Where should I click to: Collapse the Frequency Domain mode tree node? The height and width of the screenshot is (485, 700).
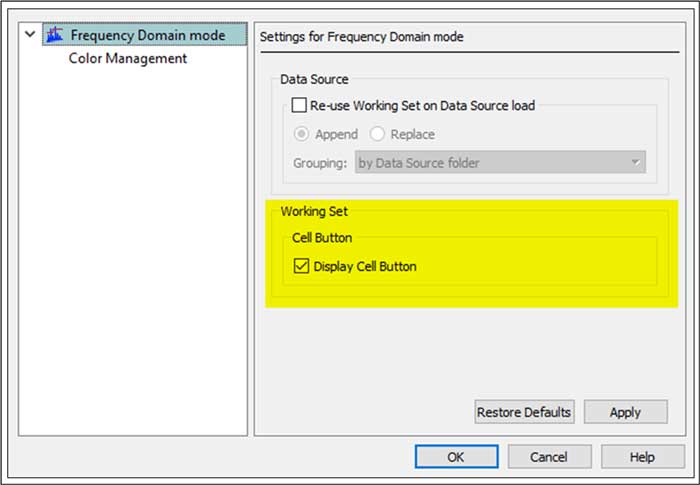tap(30, 34)
